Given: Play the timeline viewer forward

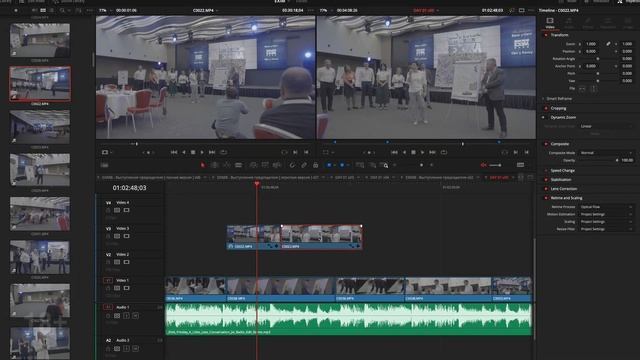Looking at the screenshot, I should (x=422, y=152).
